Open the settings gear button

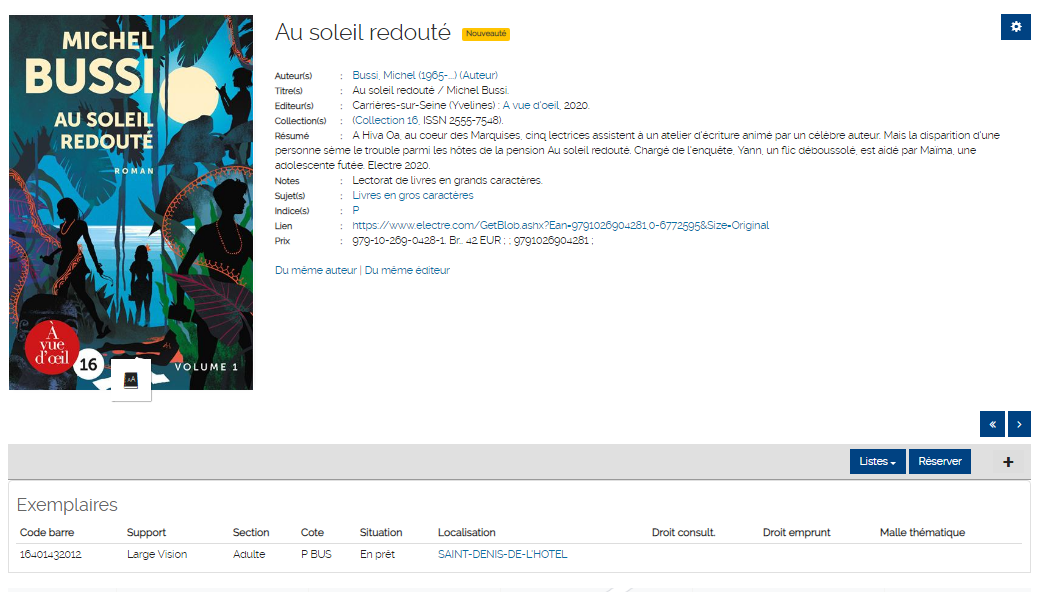click(x=1015, y=27)
